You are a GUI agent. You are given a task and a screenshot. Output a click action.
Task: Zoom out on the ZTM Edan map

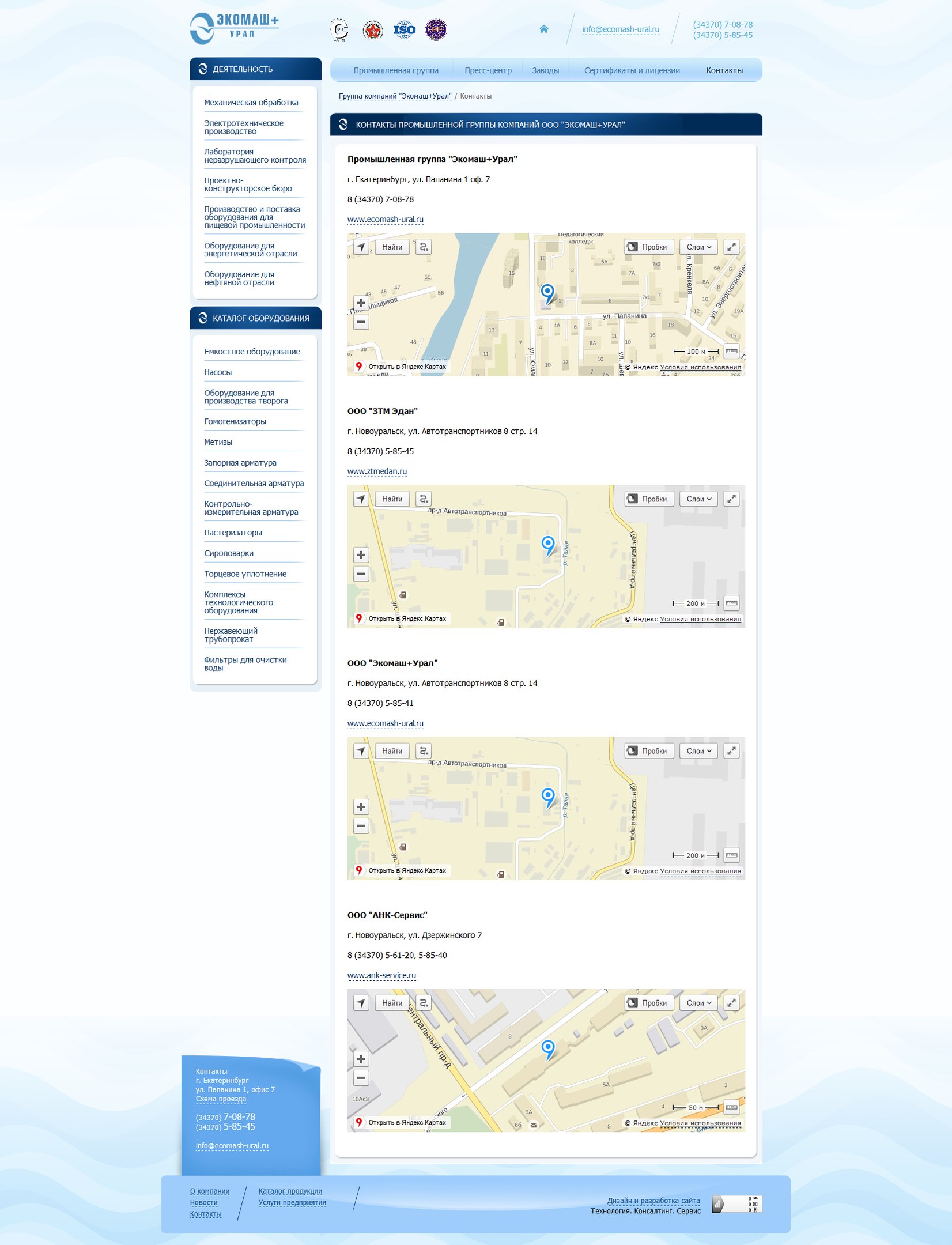(361, 574)
